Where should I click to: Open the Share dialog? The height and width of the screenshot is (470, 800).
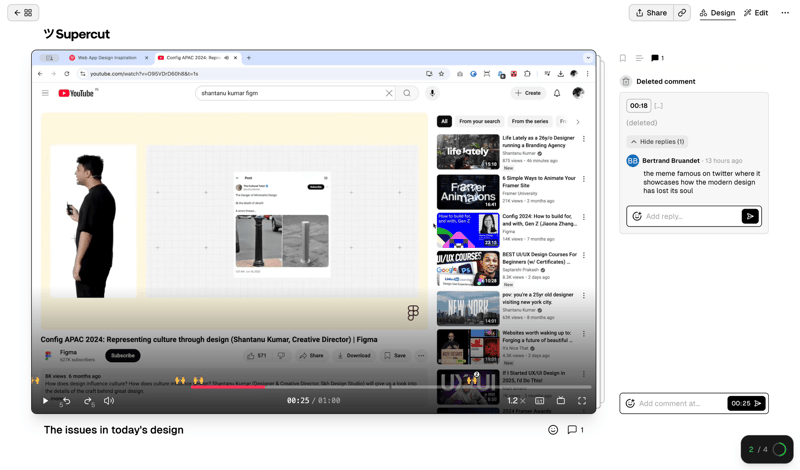pos(651,13)
